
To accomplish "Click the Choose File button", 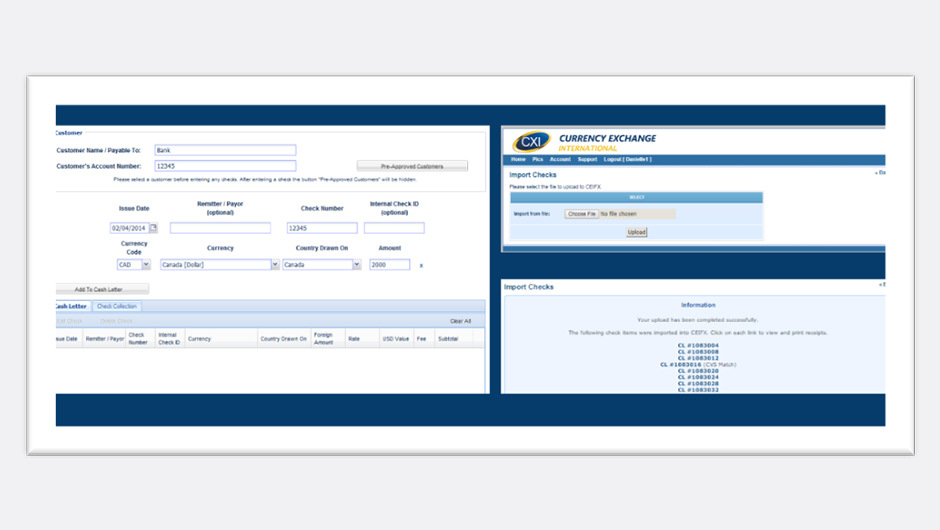I will [x=582, y=214].
